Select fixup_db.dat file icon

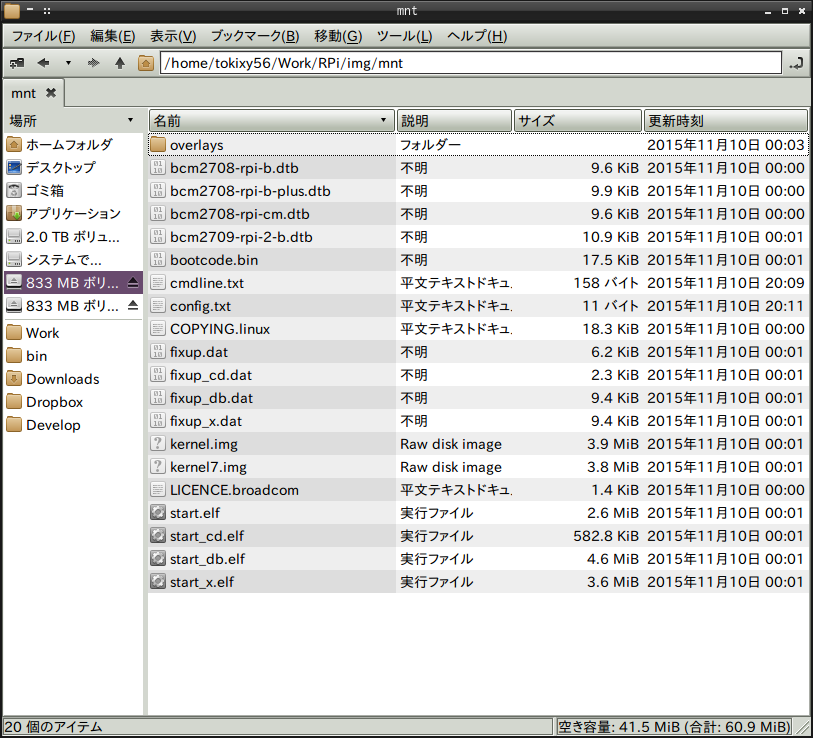click(158, 398)
